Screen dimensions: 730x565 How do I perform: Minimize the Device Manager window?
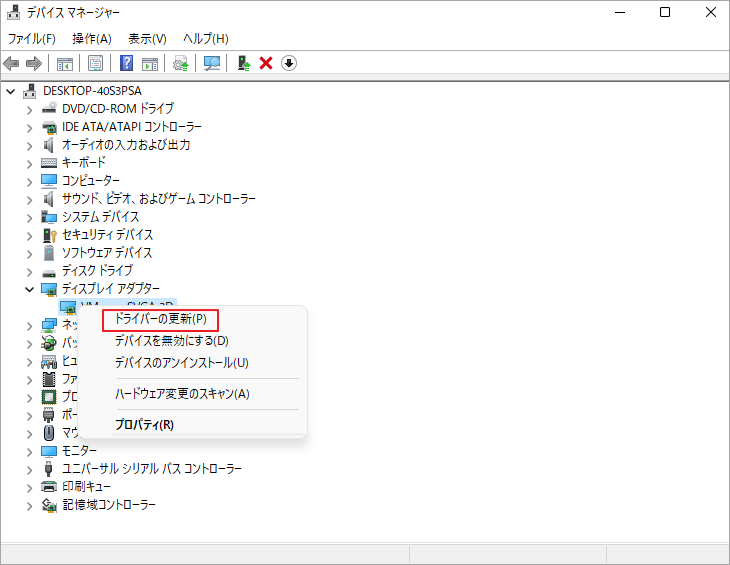(x=620, y=13)
